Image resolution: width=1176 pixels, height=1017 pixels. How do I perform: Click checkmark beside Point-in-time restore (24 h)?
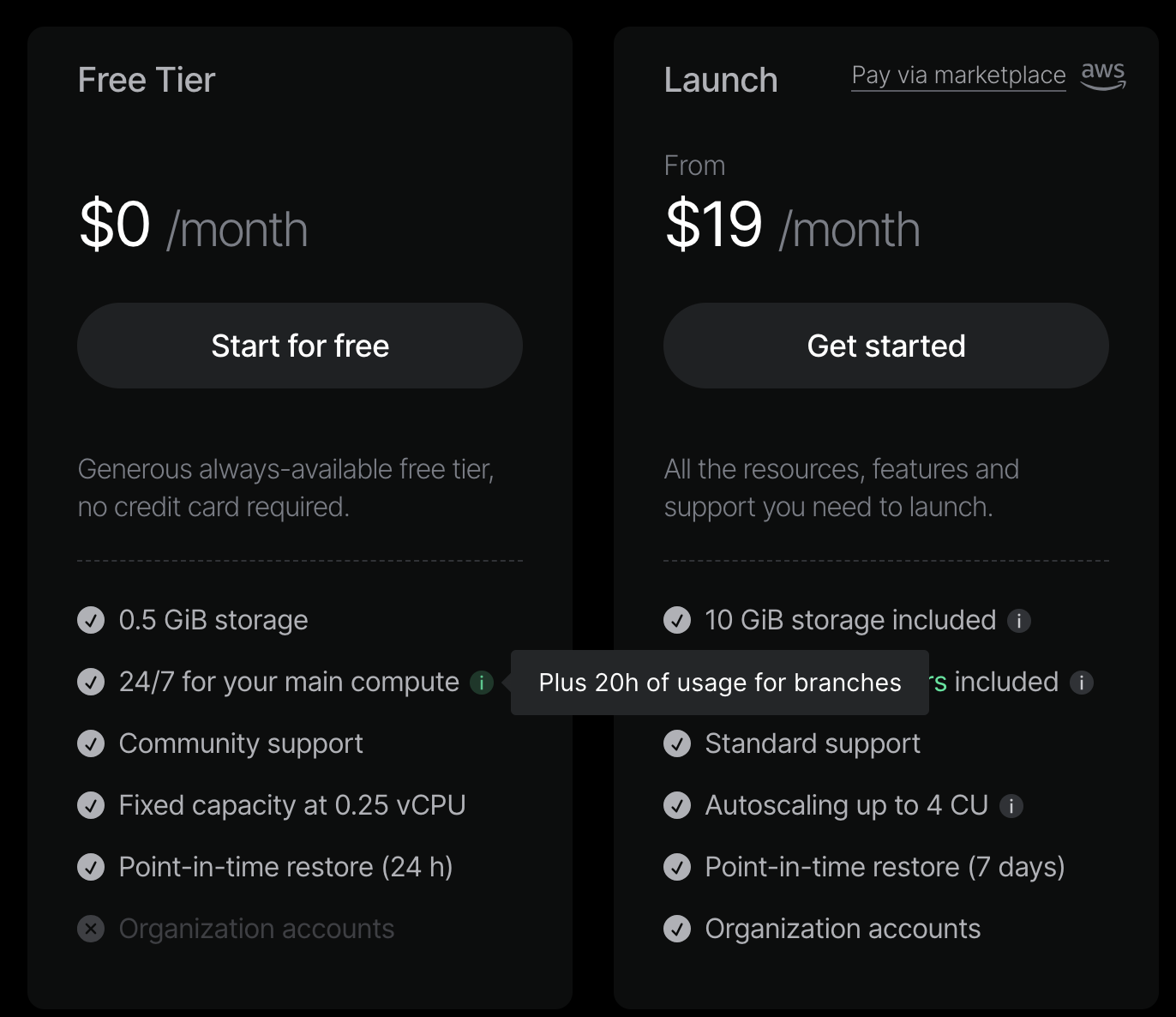[91, 867]
